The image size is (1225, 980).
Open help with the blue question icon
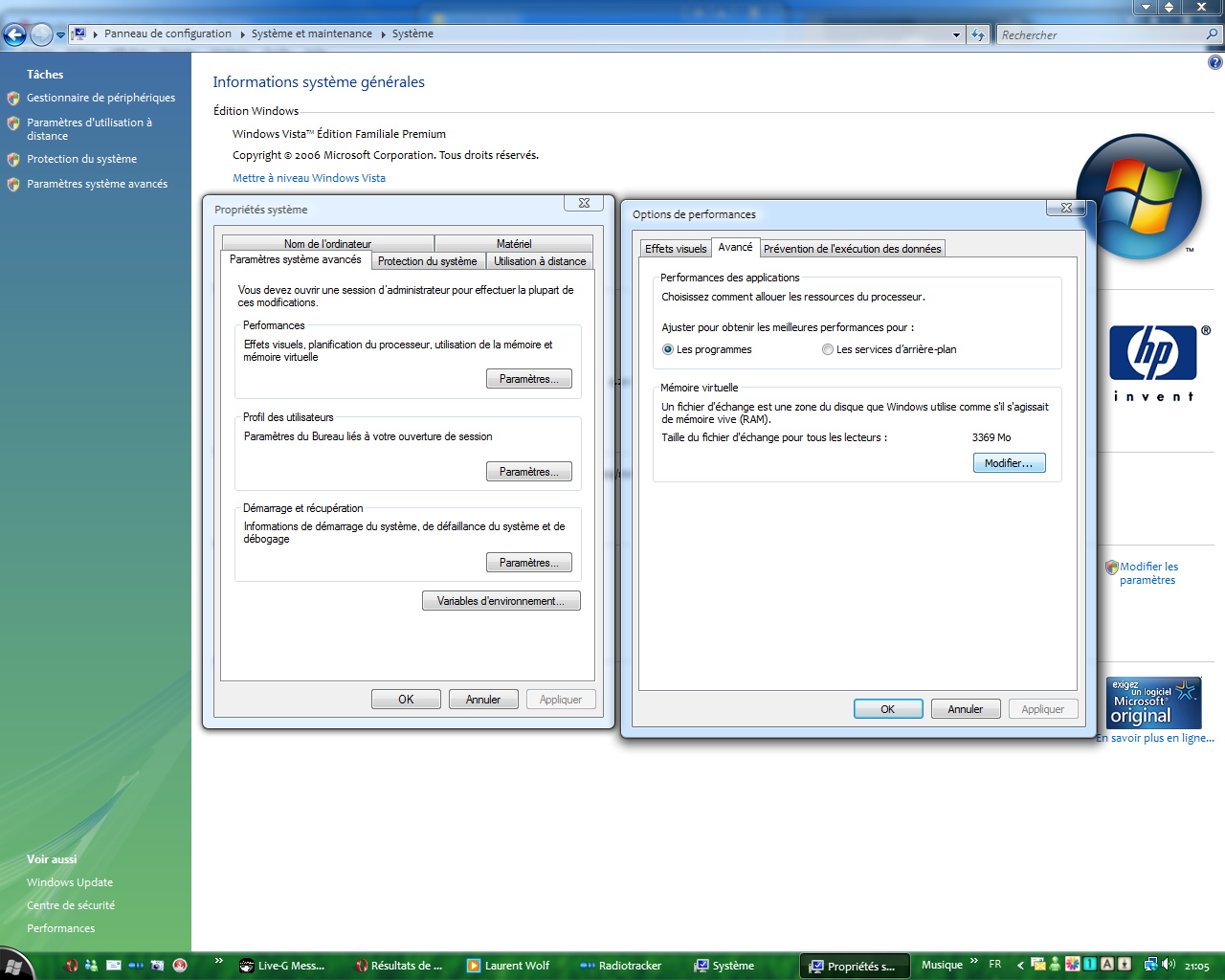coord(1214,63)
